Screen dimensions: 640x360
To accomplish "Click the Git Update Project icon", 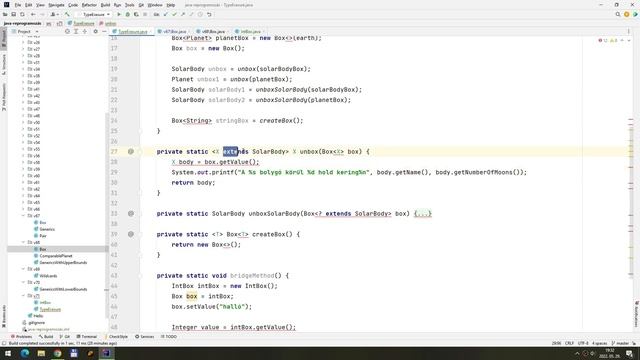I will click(165, 14).
